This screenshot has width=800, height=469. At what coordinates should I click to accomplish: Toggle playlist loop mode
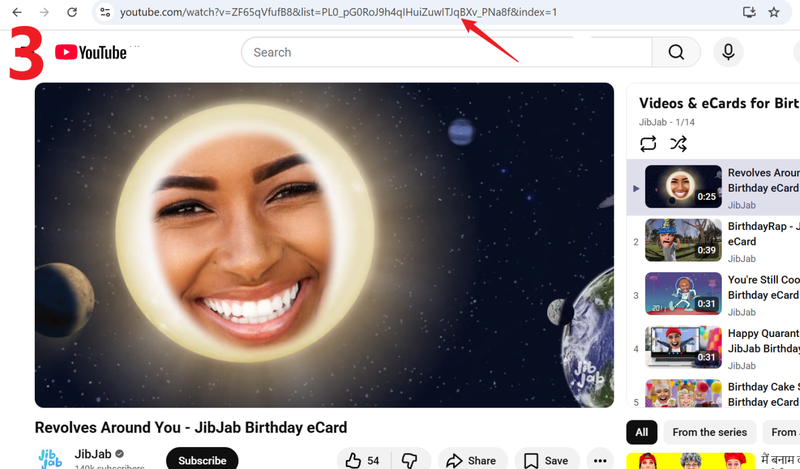(648, 143)
